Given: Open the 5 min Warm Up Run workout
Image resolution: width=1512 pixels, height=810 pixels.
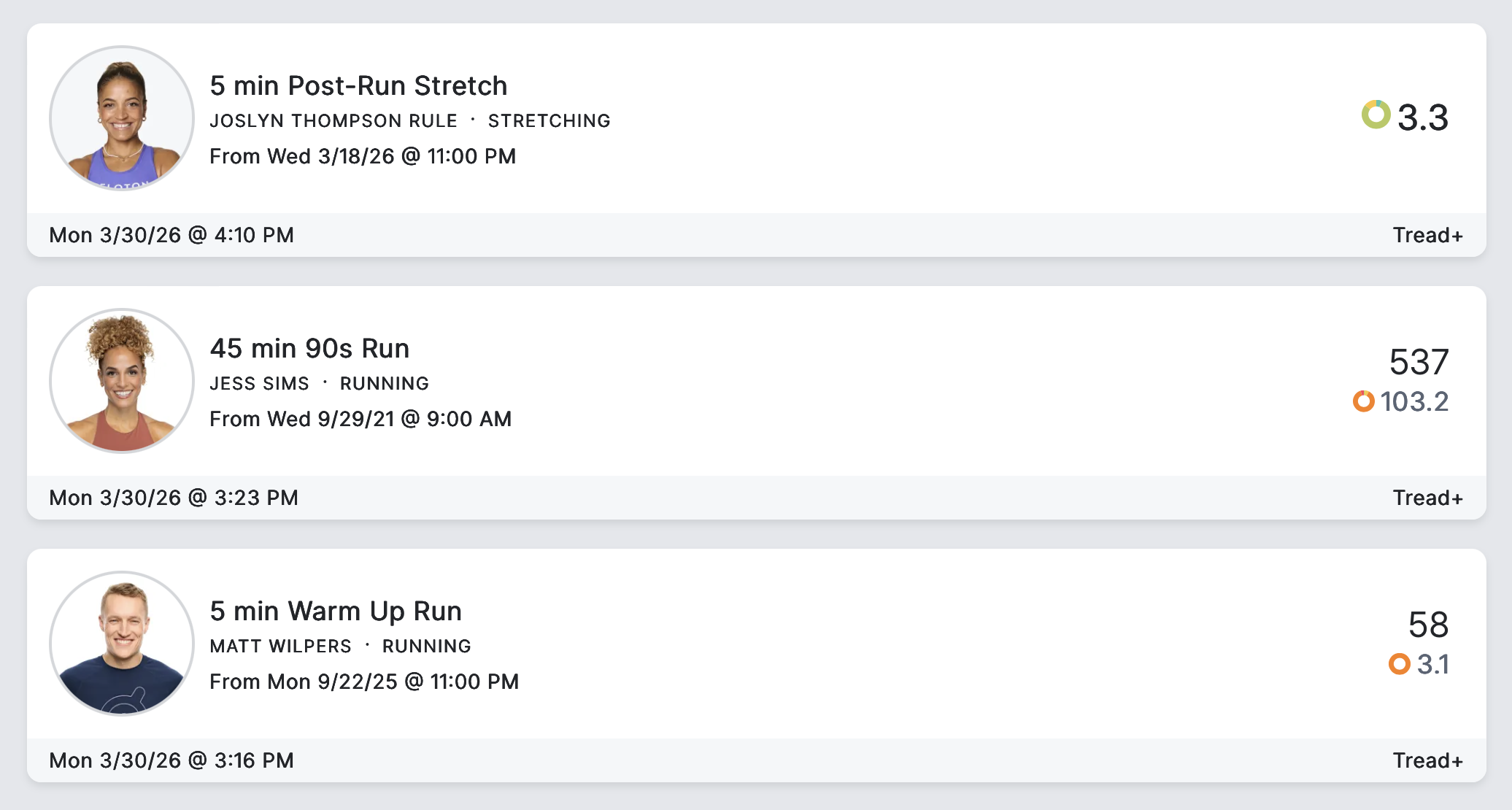Looking at the screenshot, I should coord(336,612).
